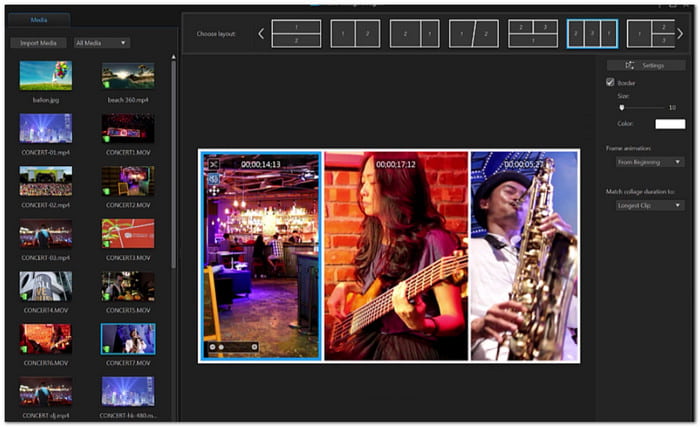700x427 pixels.
Task: Choose layout with one left and stacked right frames
Action: pyautogui.click(x=651, y=33)
